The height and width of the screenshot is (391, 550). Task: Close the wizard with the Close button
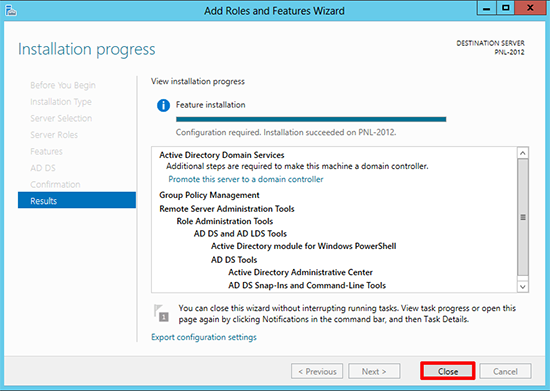coord(448,371)
